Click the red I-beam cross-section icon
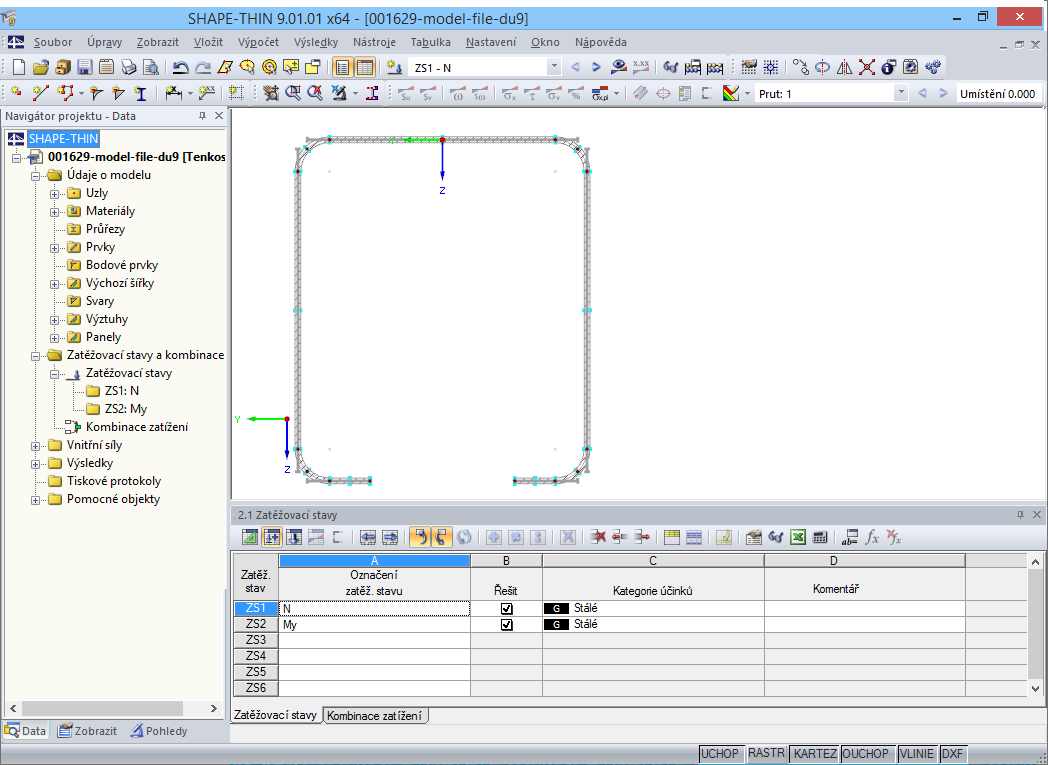 372,94
